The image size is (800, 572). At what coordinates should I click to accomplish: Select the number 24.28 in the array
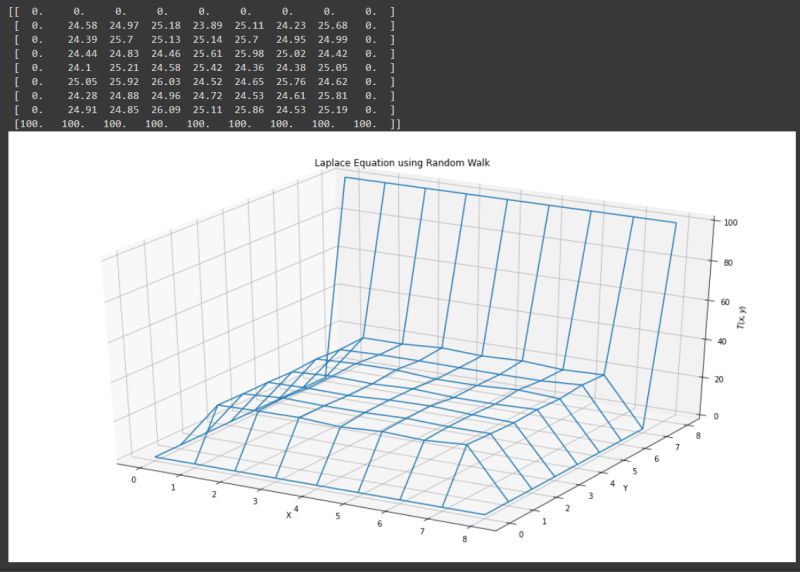tap(82, 95)
